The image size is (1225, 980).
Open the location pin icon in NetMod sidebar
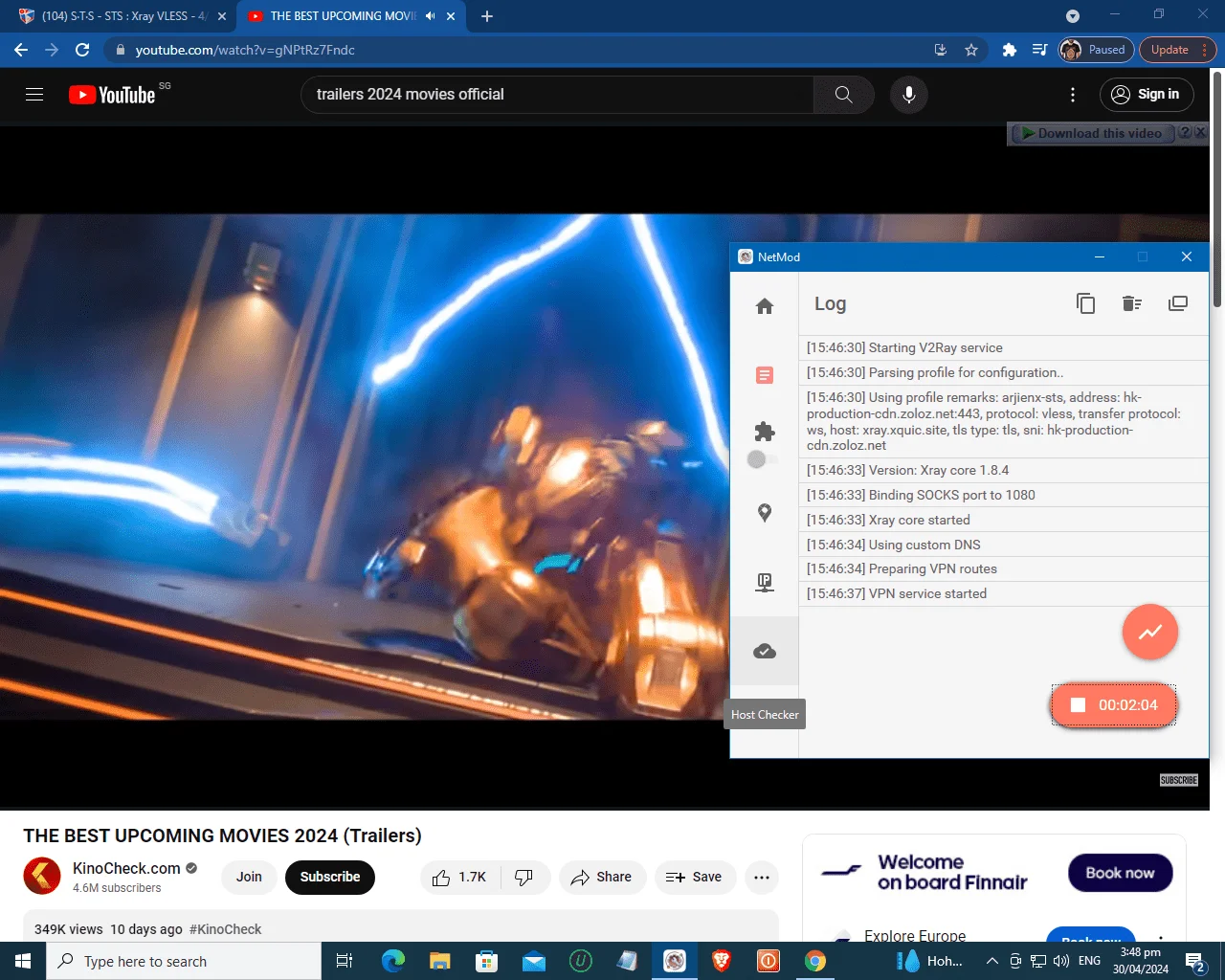click(x=765, y=513)
